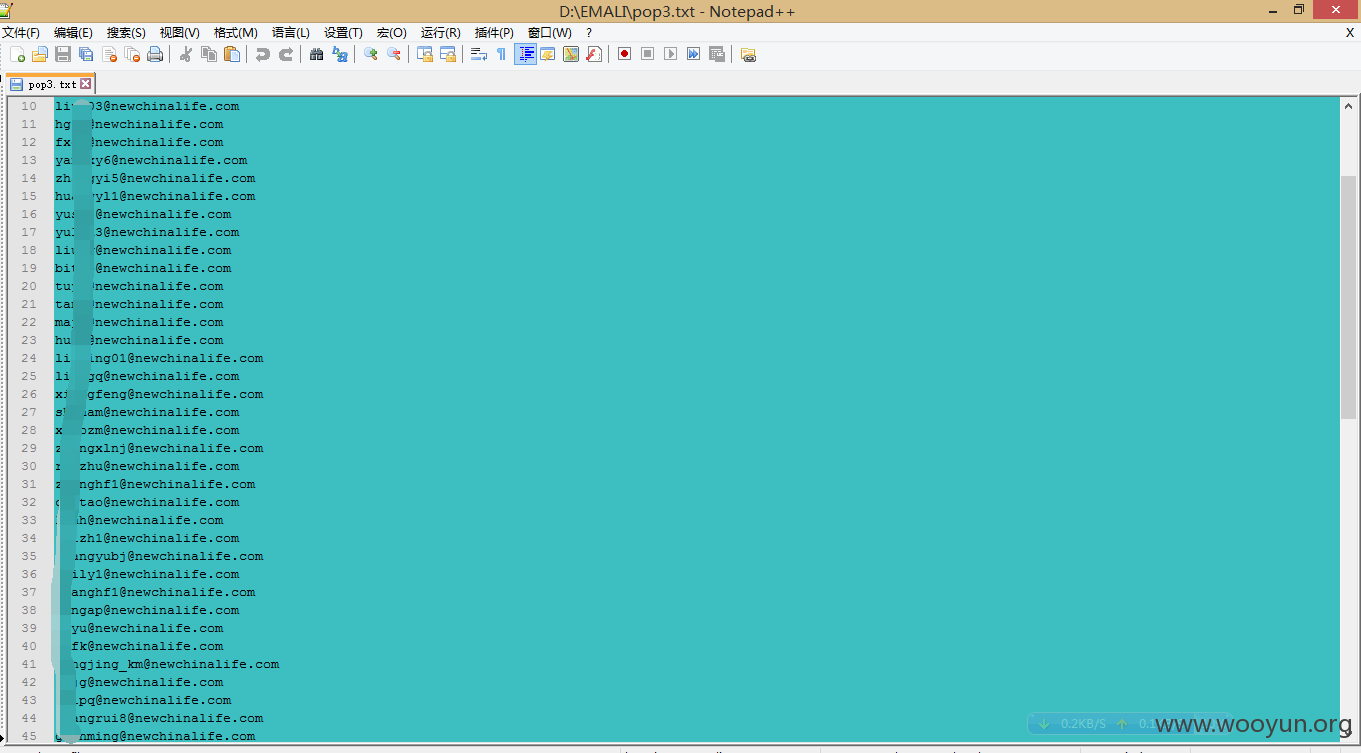Open the 窗口(W) menu
The width and height of the screenshot is (1361, 753).
pos(549,33)
